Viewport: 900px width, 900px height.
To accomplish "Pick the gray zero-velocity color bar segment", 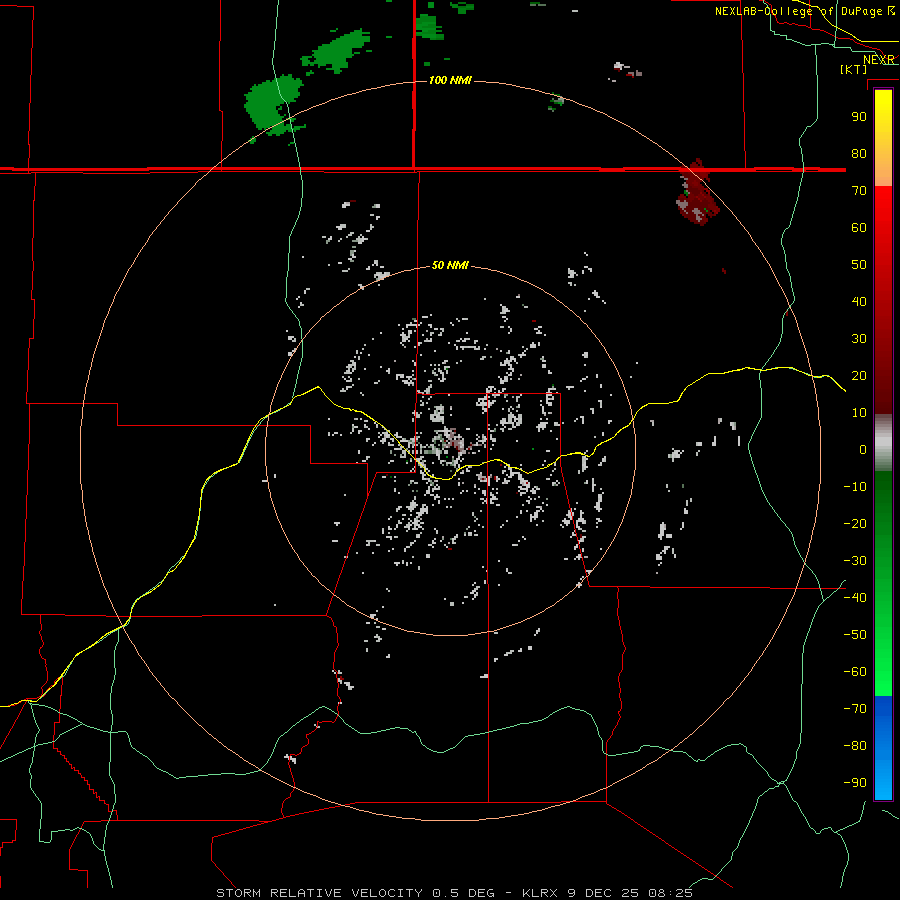I will coord(883,443).
